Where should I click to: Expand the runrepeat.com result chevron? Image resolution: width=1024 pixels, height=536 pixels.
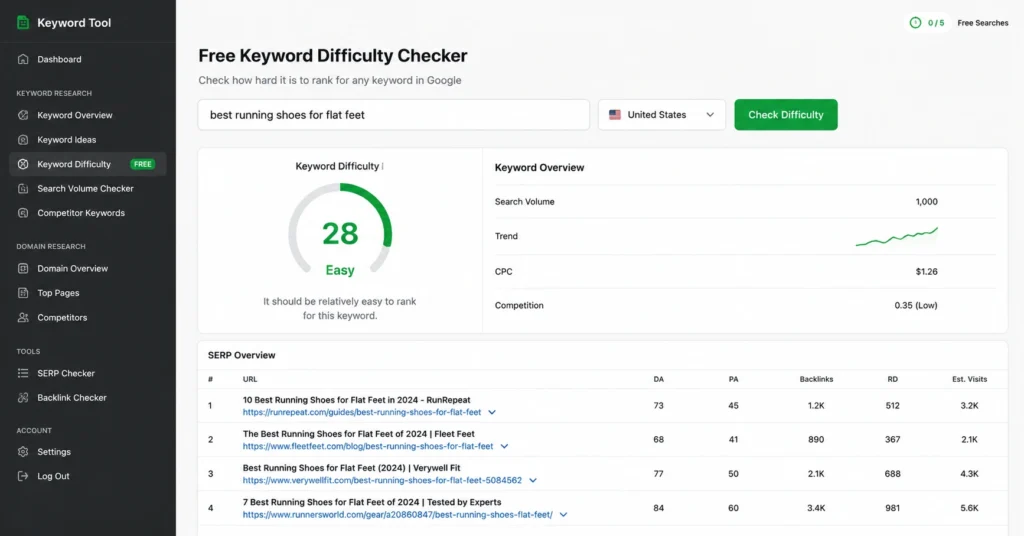492,413
